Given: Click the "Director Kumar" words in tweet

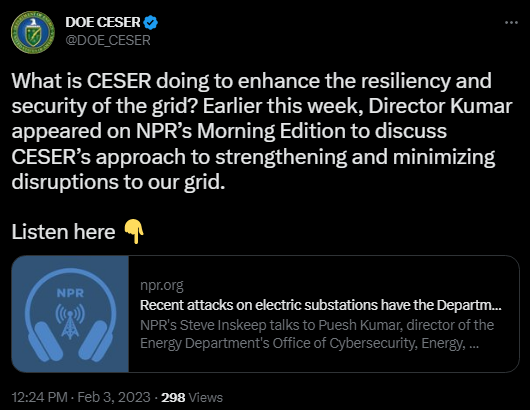Looking at the screenshot, I should tap(440, 106).
